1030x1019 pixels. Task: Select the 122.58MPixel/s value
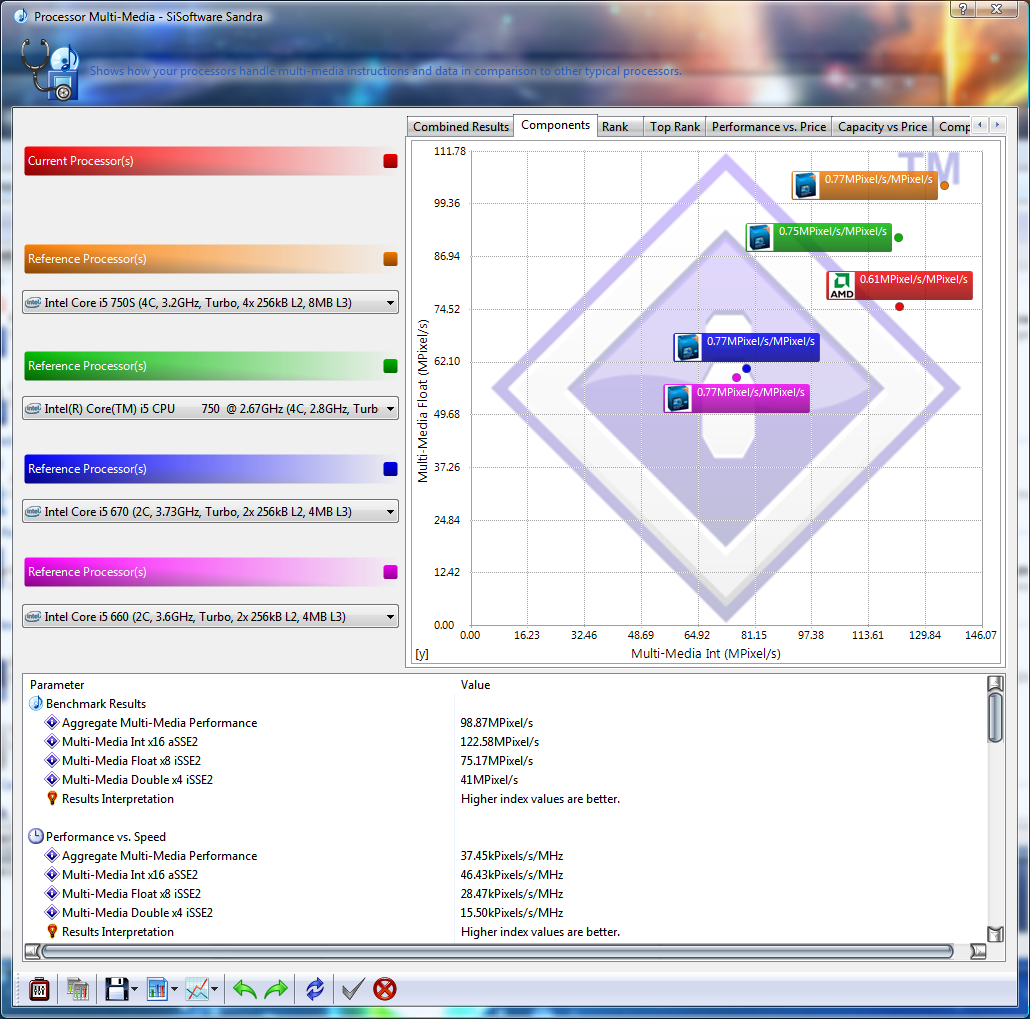click(x=499, y=742)
